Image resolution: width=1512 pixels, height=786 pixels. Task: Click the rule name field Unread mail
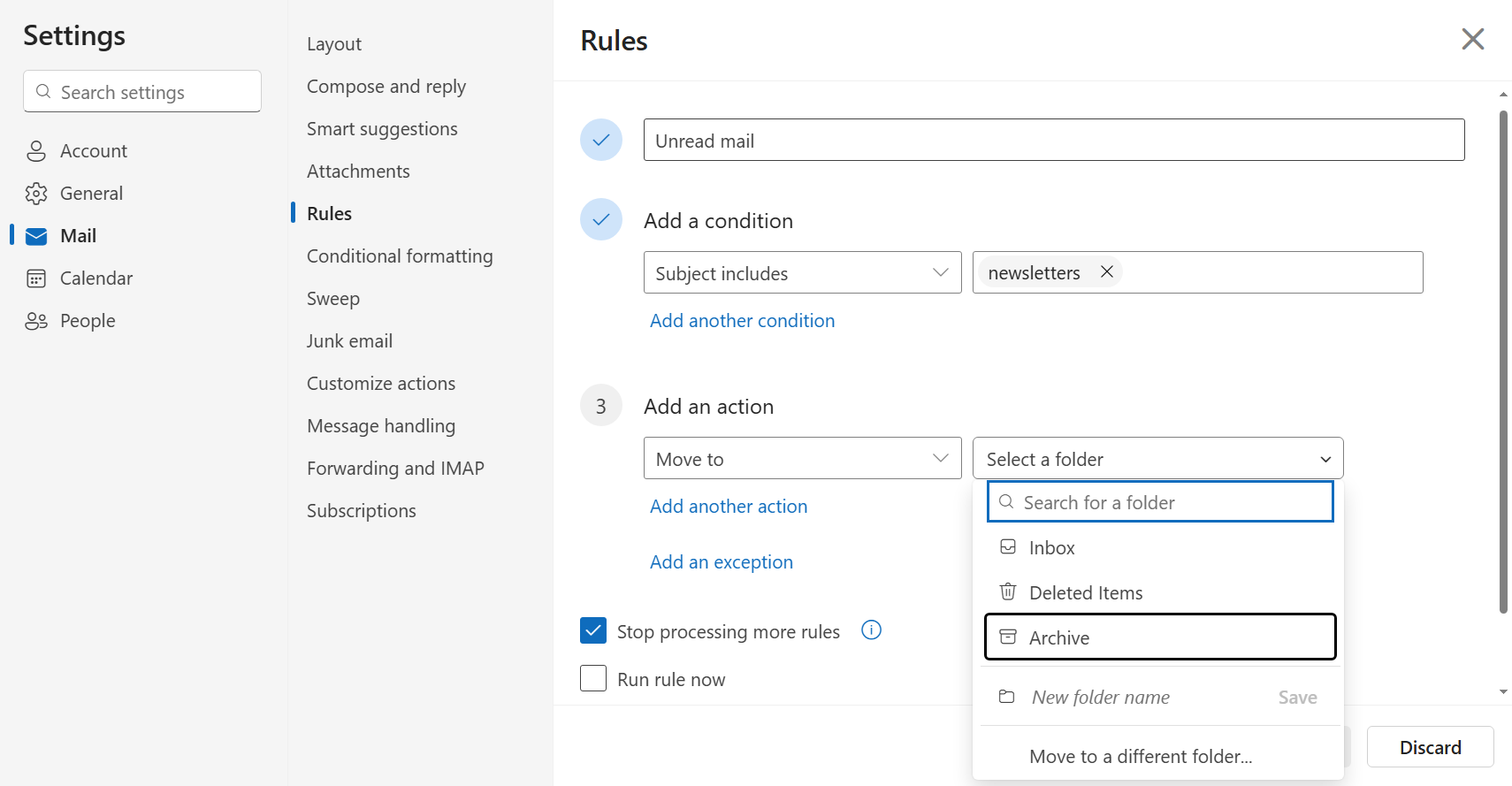pyautogui.click(x=1054, y=140)
